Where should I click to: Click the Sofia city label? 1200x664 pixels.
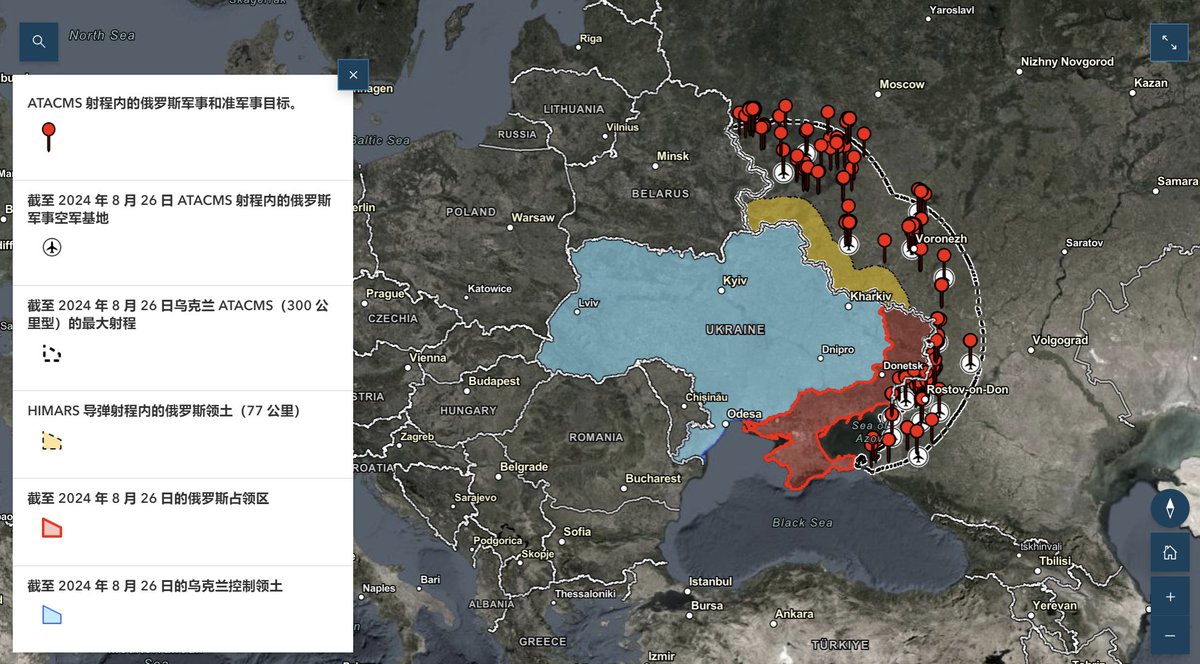577,532
